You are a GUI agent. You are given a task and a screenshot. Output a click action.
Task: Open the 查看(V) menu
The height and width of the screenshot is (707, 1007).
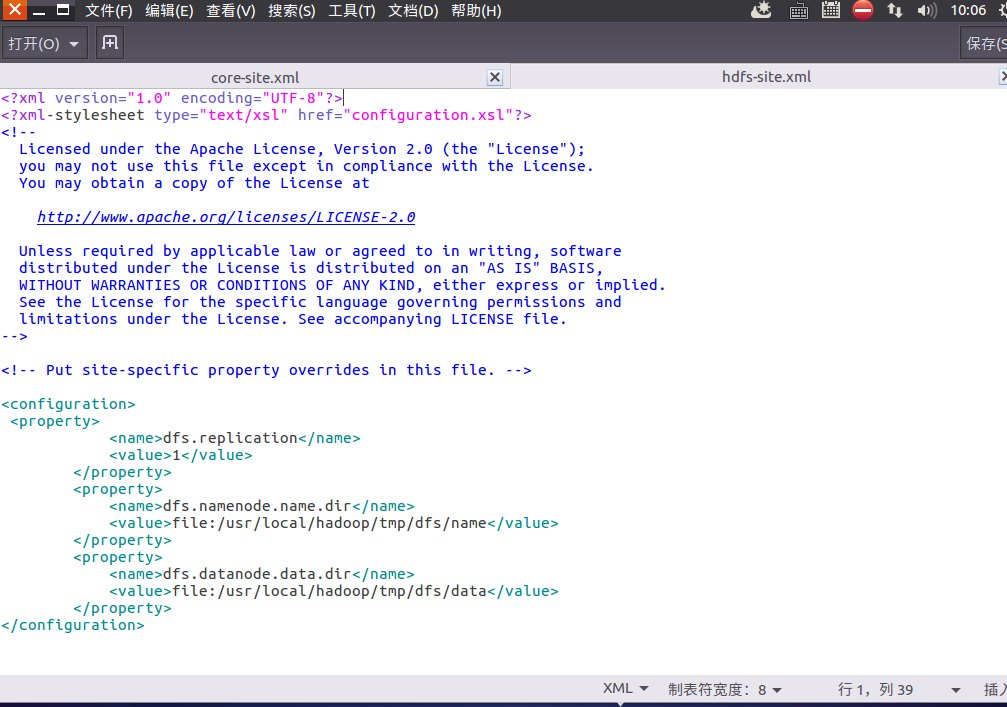pyautogui.click(x=231, y=11)
